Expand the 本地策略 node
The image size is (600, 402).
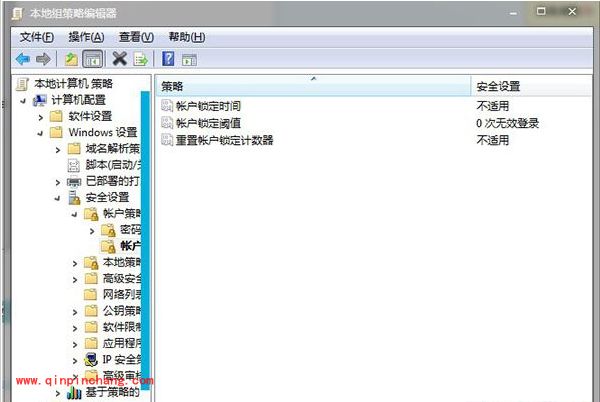[x=75, y=263]
